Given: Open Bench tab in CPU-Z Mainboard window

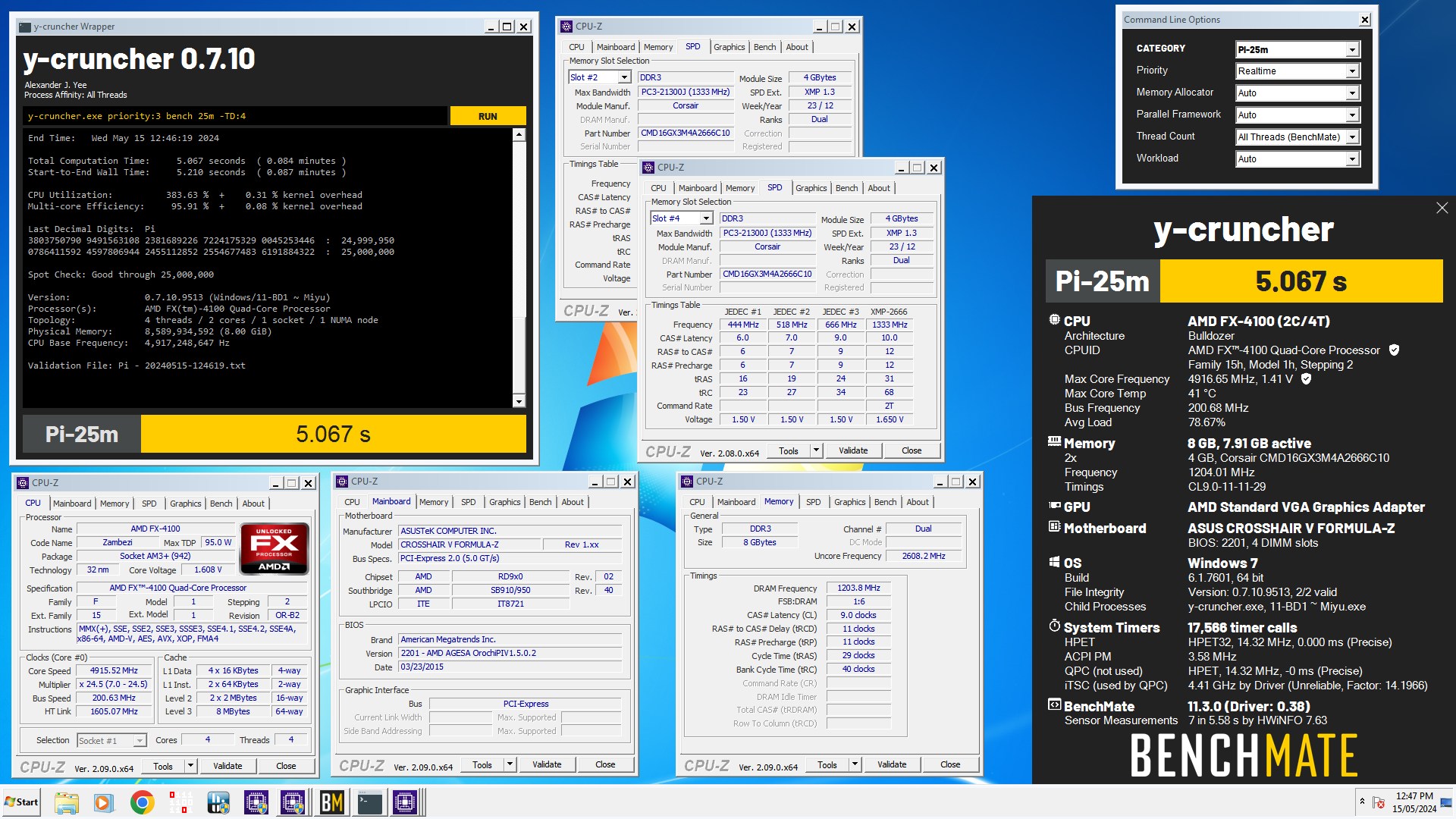Looking at the screenshot, I should pyautogui.click(x=540, y=502).
